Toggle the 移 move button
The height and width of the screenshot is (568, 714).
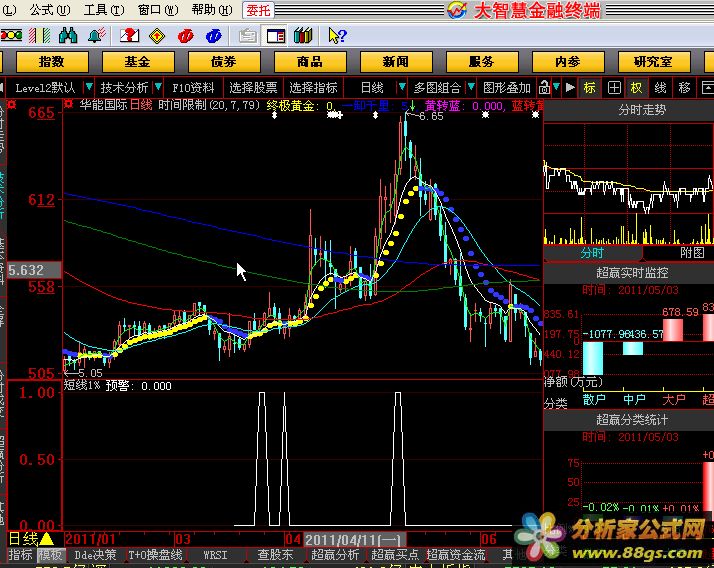click(x=684, y=87)
